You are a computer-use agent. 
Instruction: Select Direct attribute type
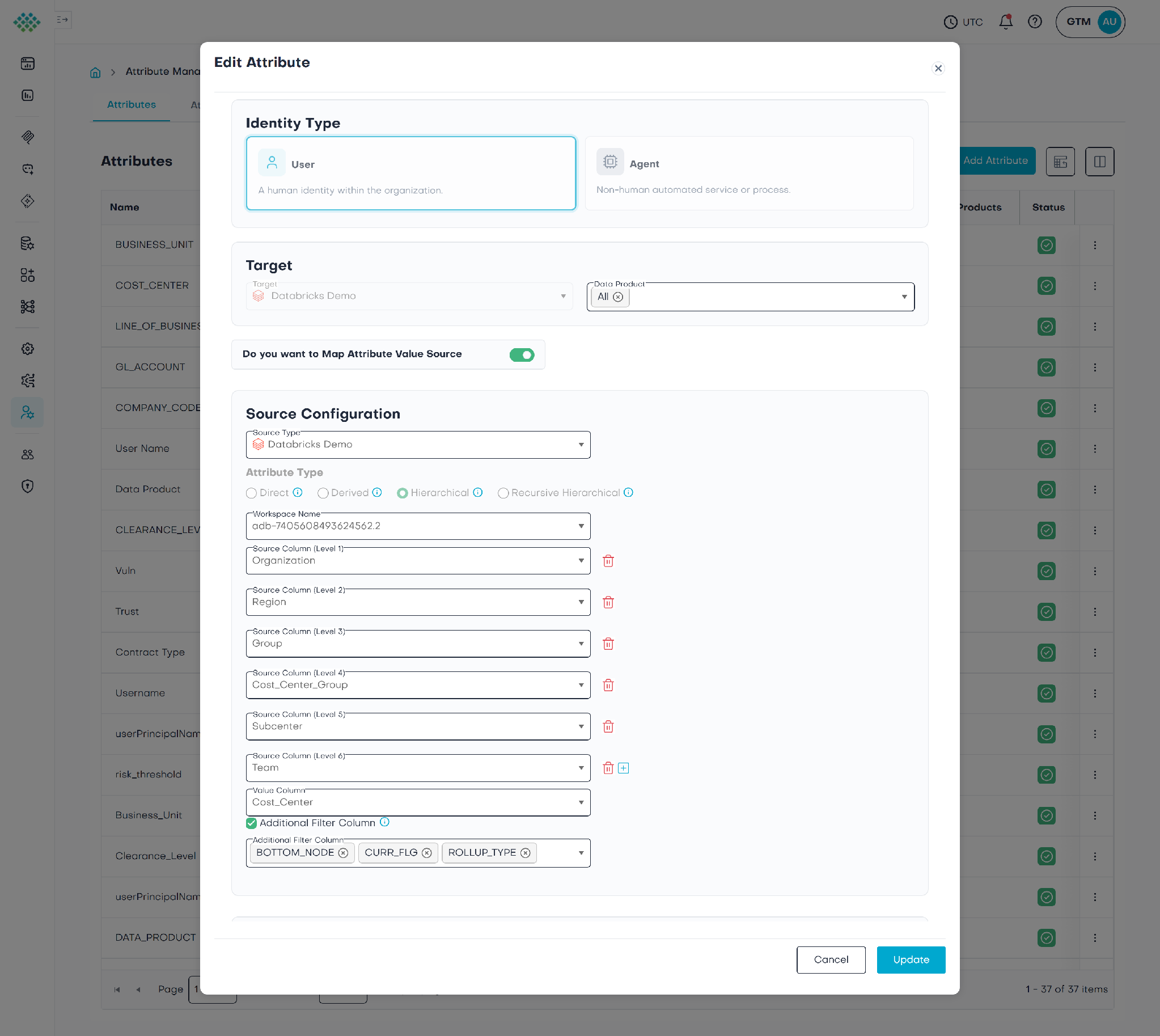251,493
